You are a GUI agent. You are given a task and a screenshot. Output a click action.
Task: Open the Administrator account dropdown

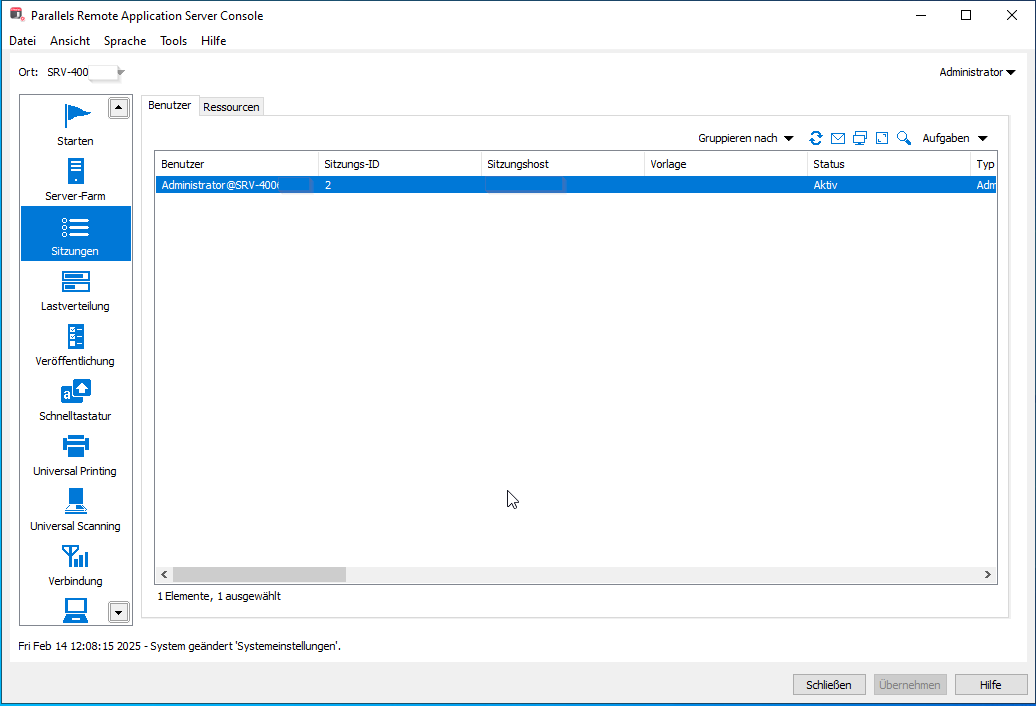[977, 72]
